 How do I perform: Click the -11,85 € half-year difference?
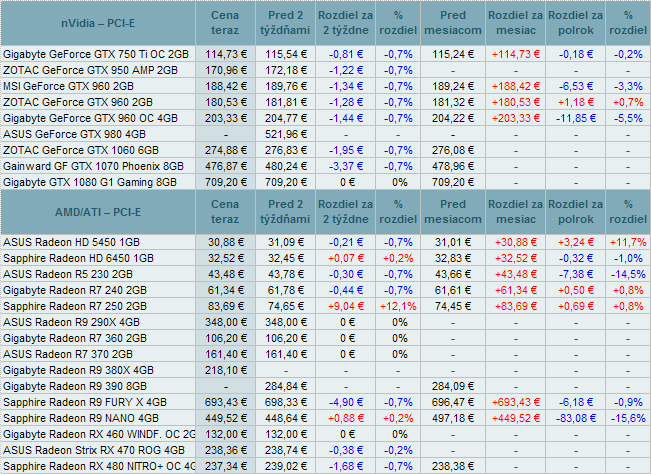[576, 118]
